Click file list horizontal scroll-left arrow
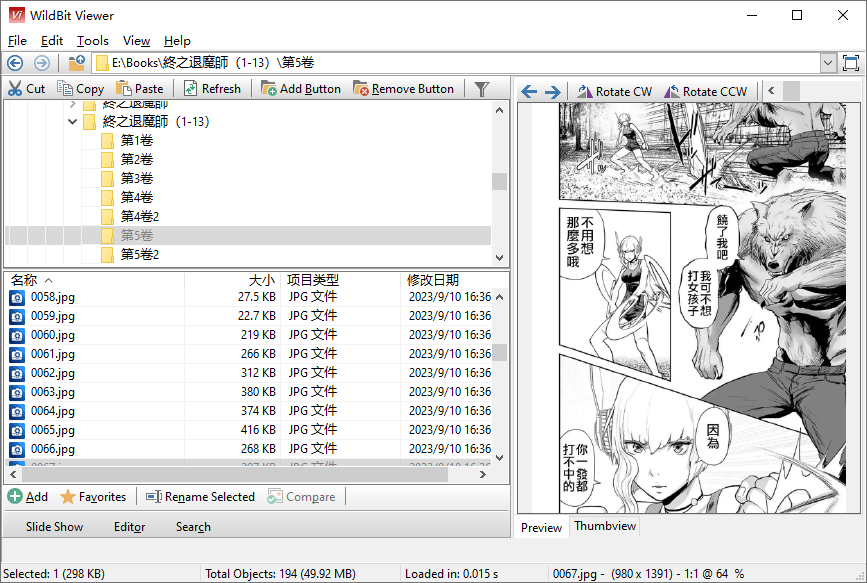The image size is (867, 583). coord(13,475)
